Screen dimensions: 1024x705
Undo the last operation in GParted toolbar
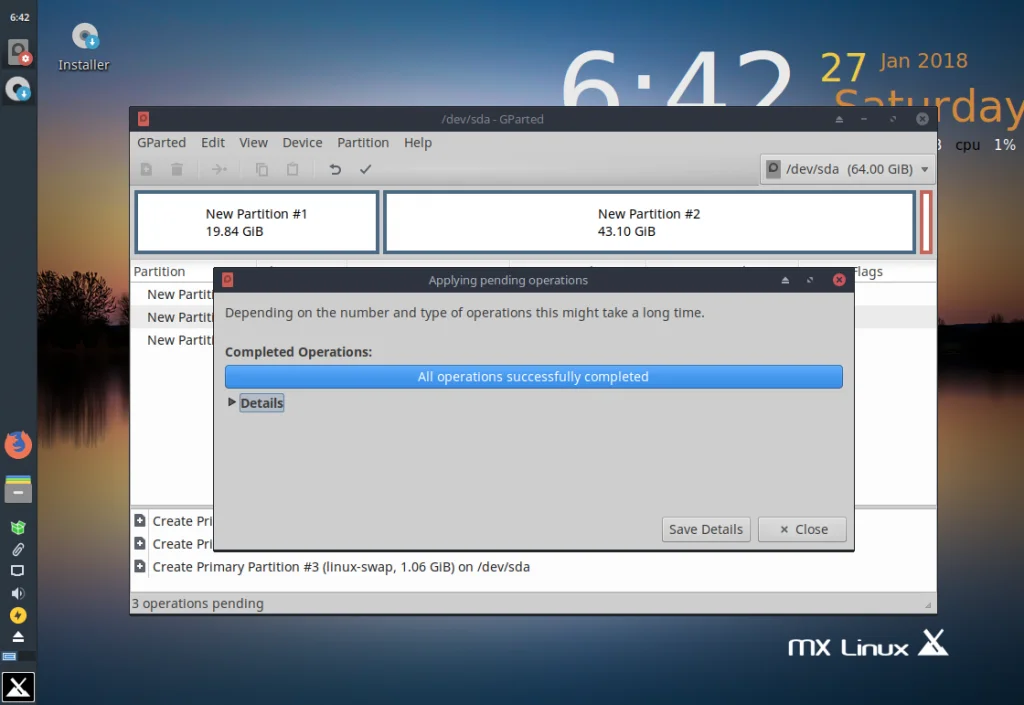pos(335,170)
